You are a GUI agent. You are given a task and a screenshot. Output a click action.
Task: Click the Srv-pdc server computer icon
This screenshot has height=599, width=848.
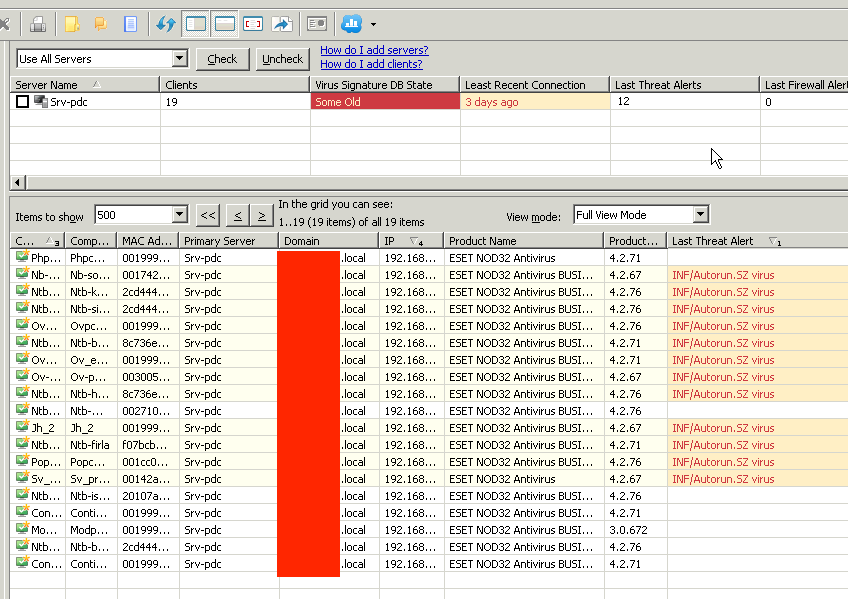click(41, 101)
